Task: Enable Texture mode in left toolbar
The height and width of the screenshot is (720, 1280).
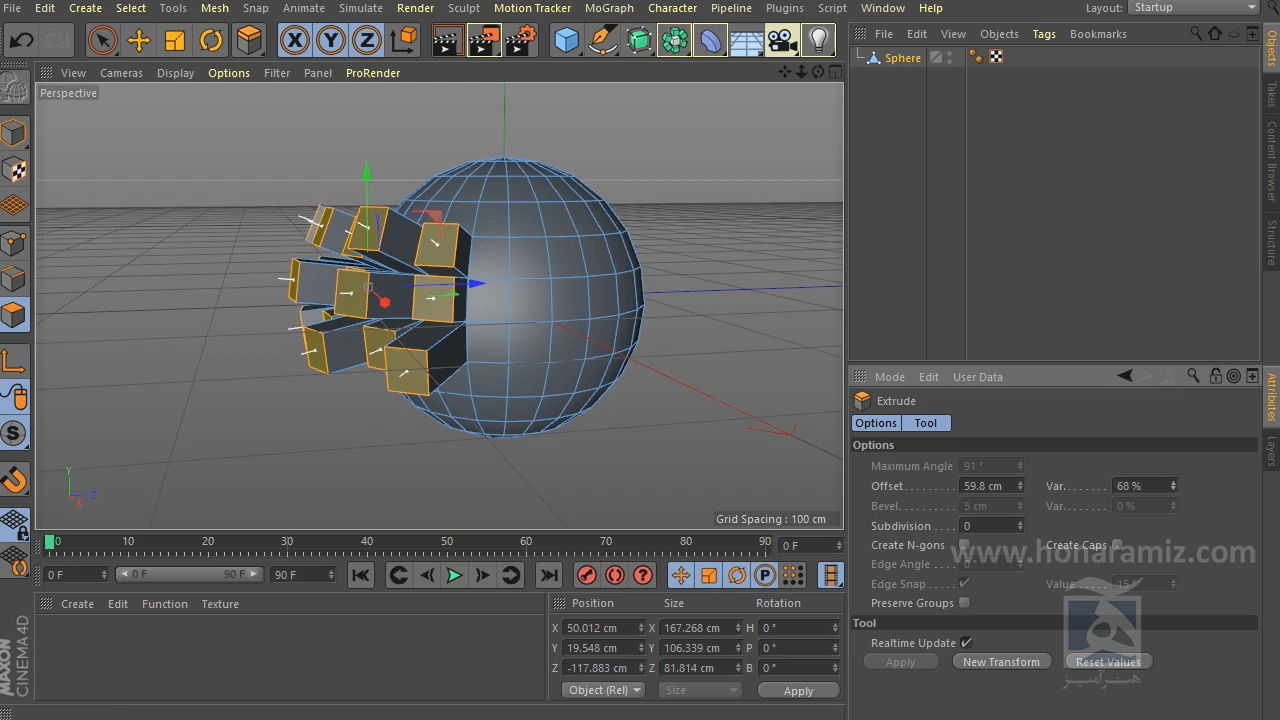Action: (14, 169)
